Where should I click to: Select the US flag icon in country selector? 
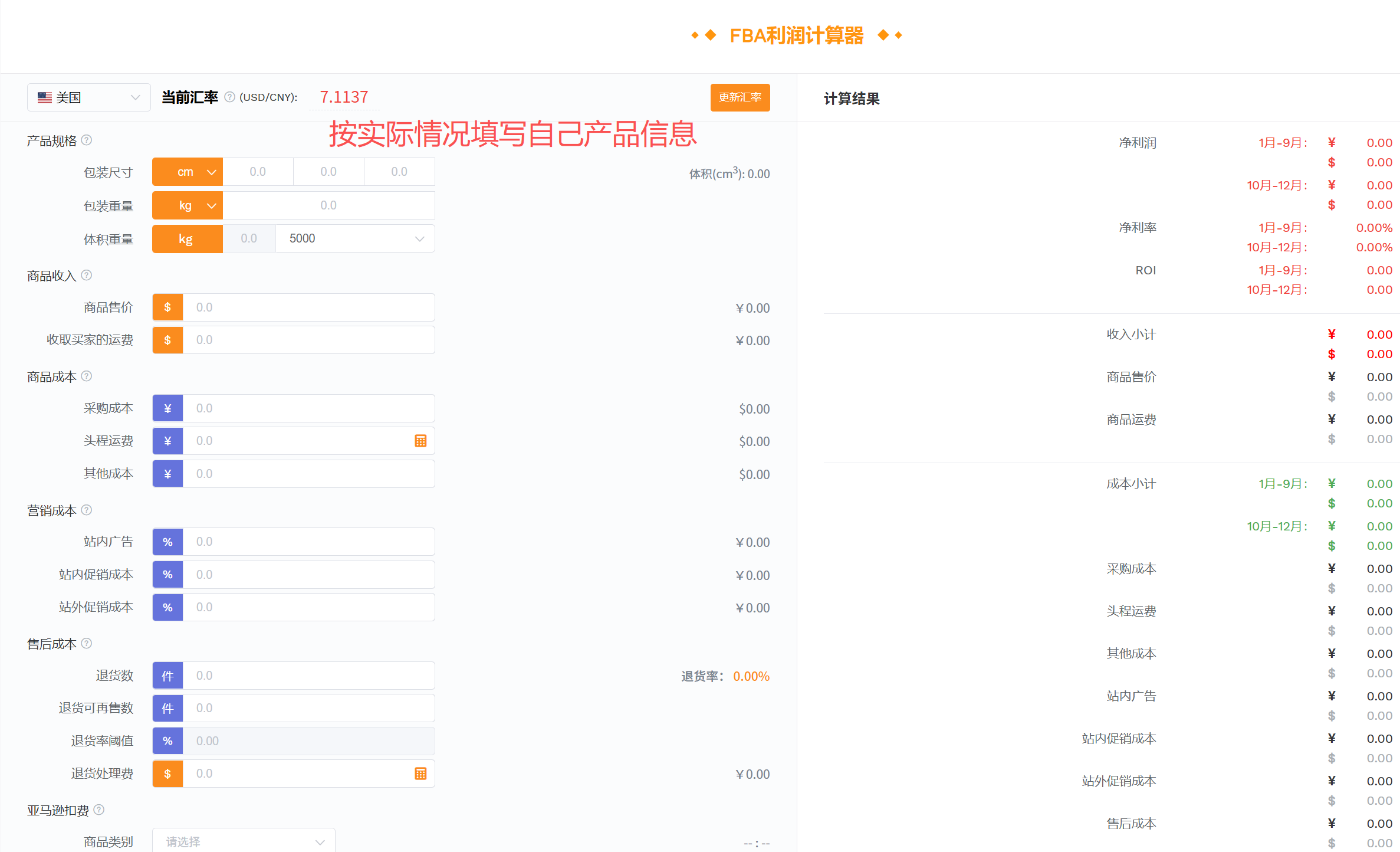coord(45,97)
